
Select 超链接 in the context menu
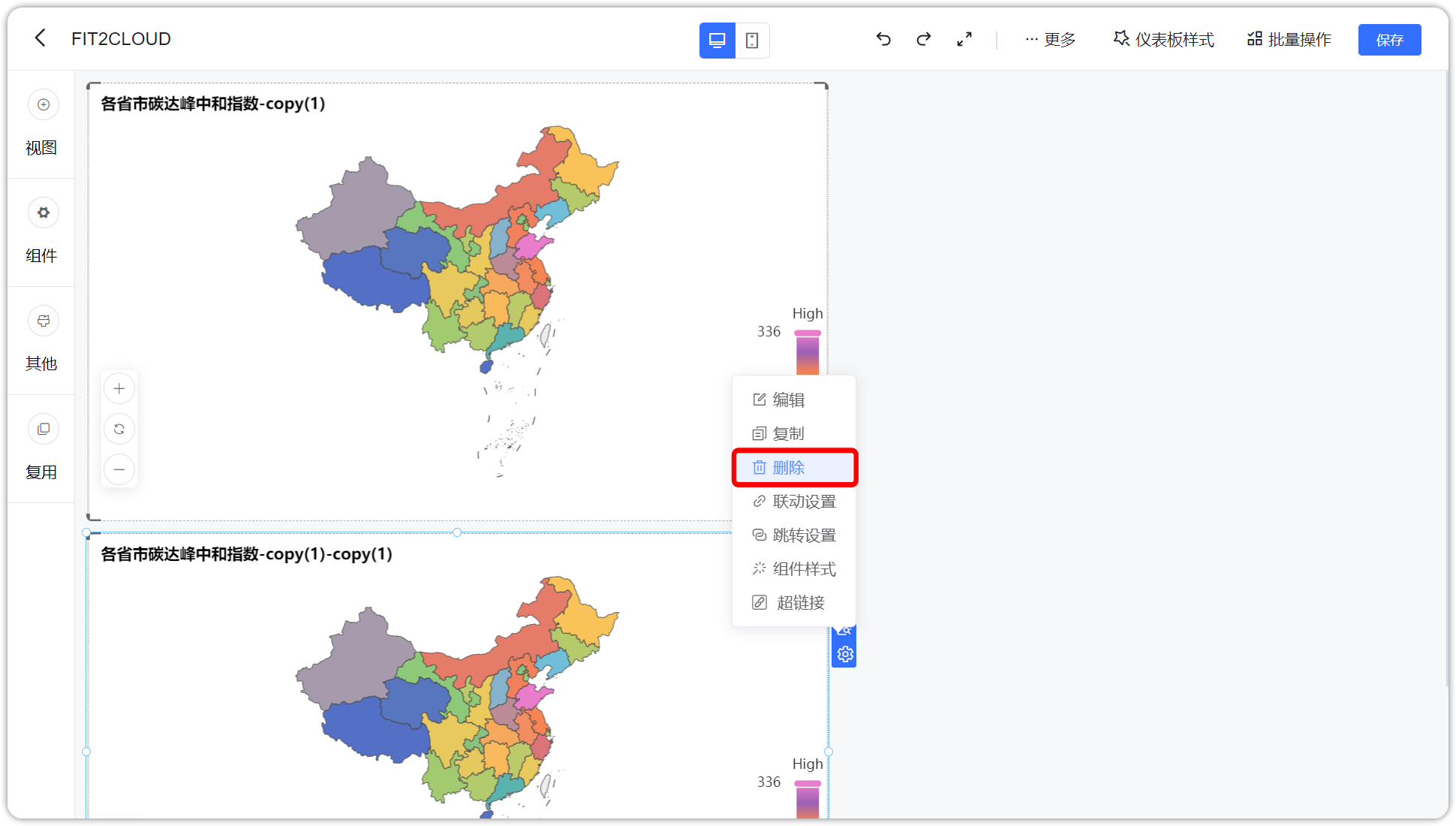point(794,602)
